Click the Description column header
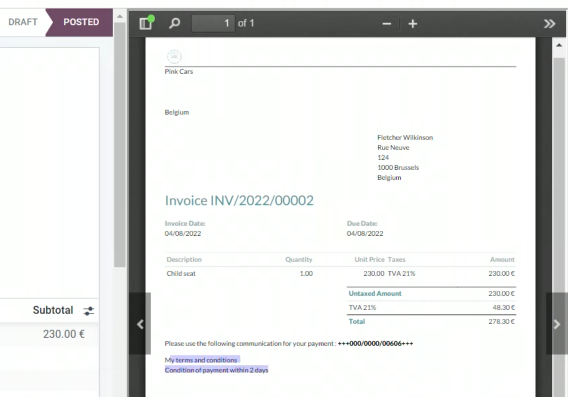 click(x=184, y=260)
